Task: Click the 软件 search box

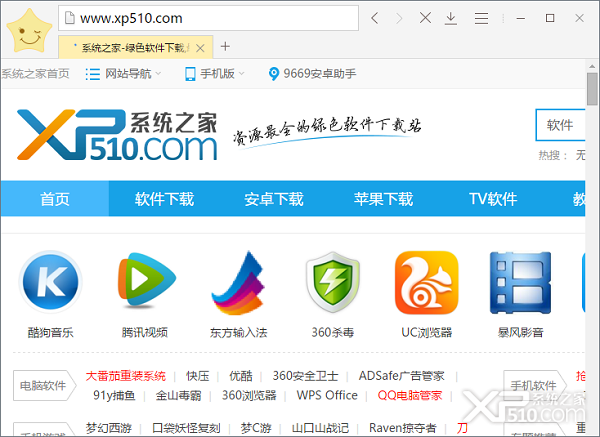Action: pos(561,125)
